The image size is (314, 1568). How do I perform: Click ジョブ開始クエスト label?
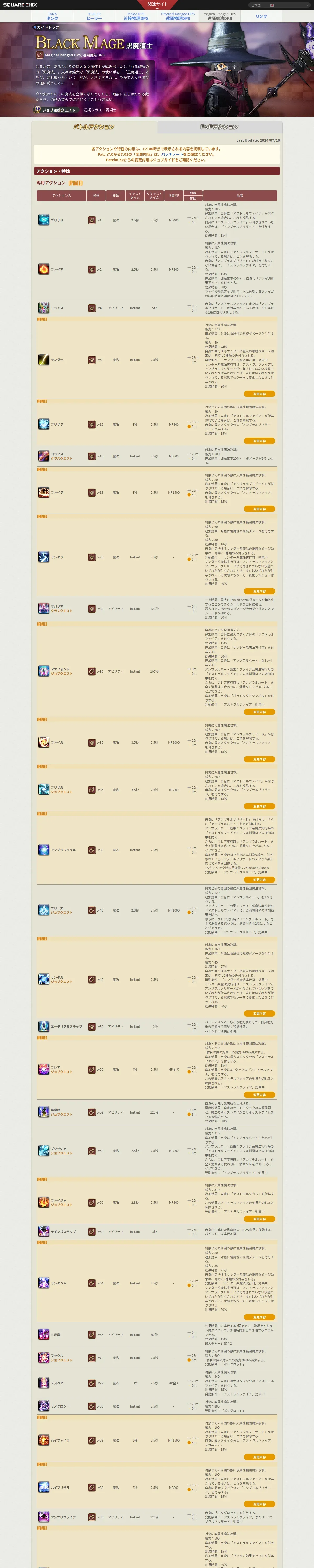tap(55, 110)
